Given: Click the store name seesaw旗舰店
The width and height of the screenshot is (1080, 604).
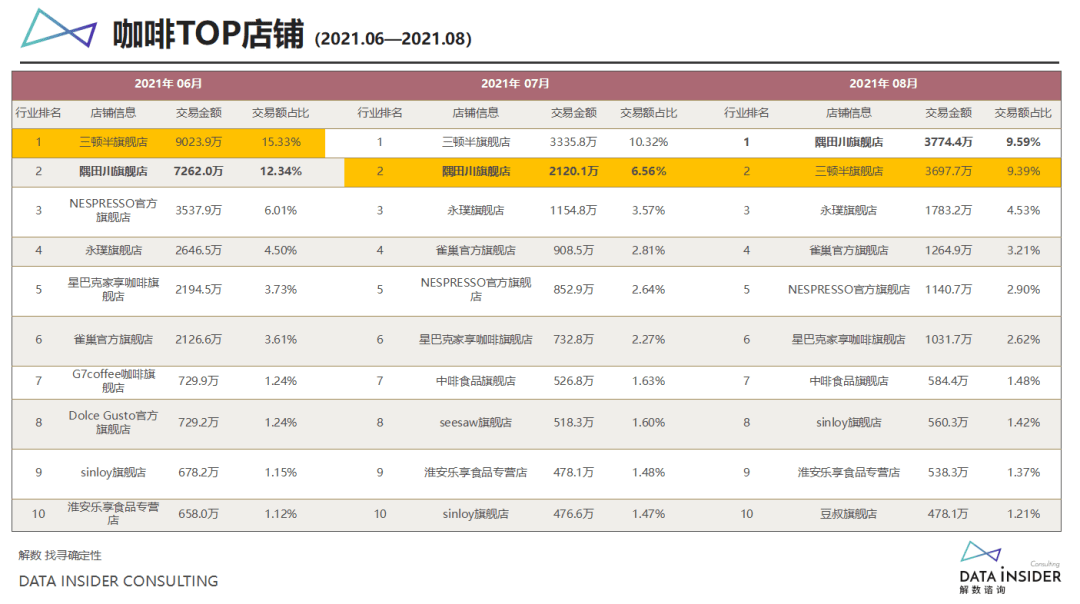Looking at the screenshot, I should 475,422.
